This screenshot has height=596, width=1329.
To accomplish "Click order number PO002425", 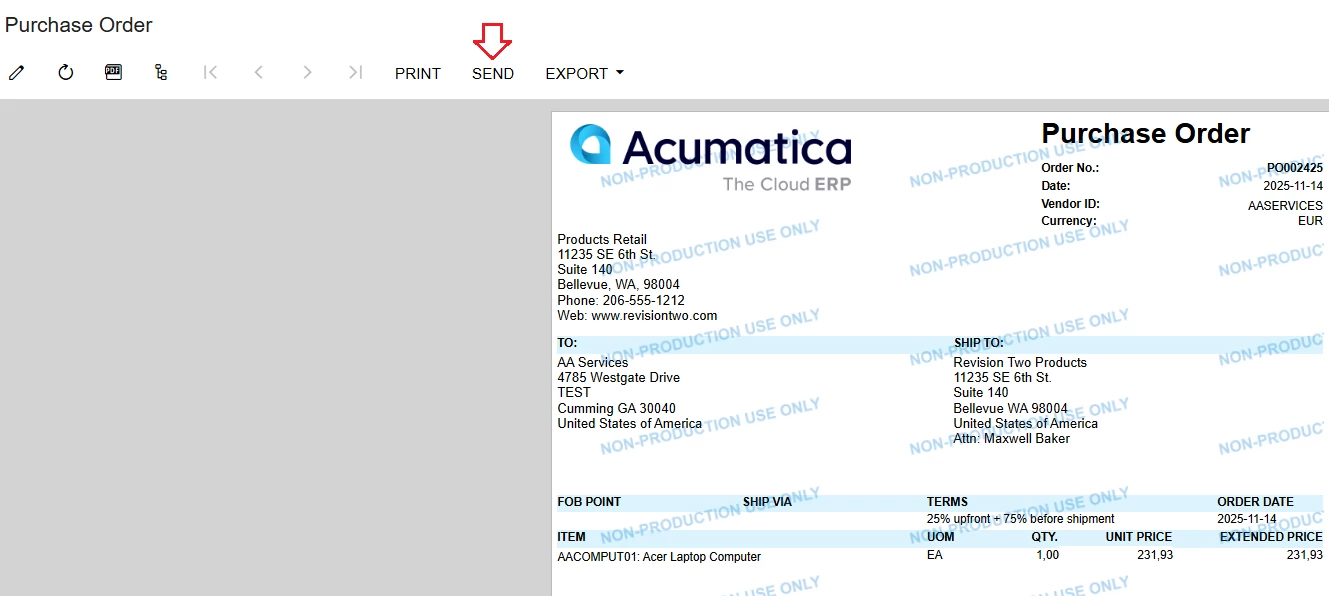I will click(x=1294, y=168).
